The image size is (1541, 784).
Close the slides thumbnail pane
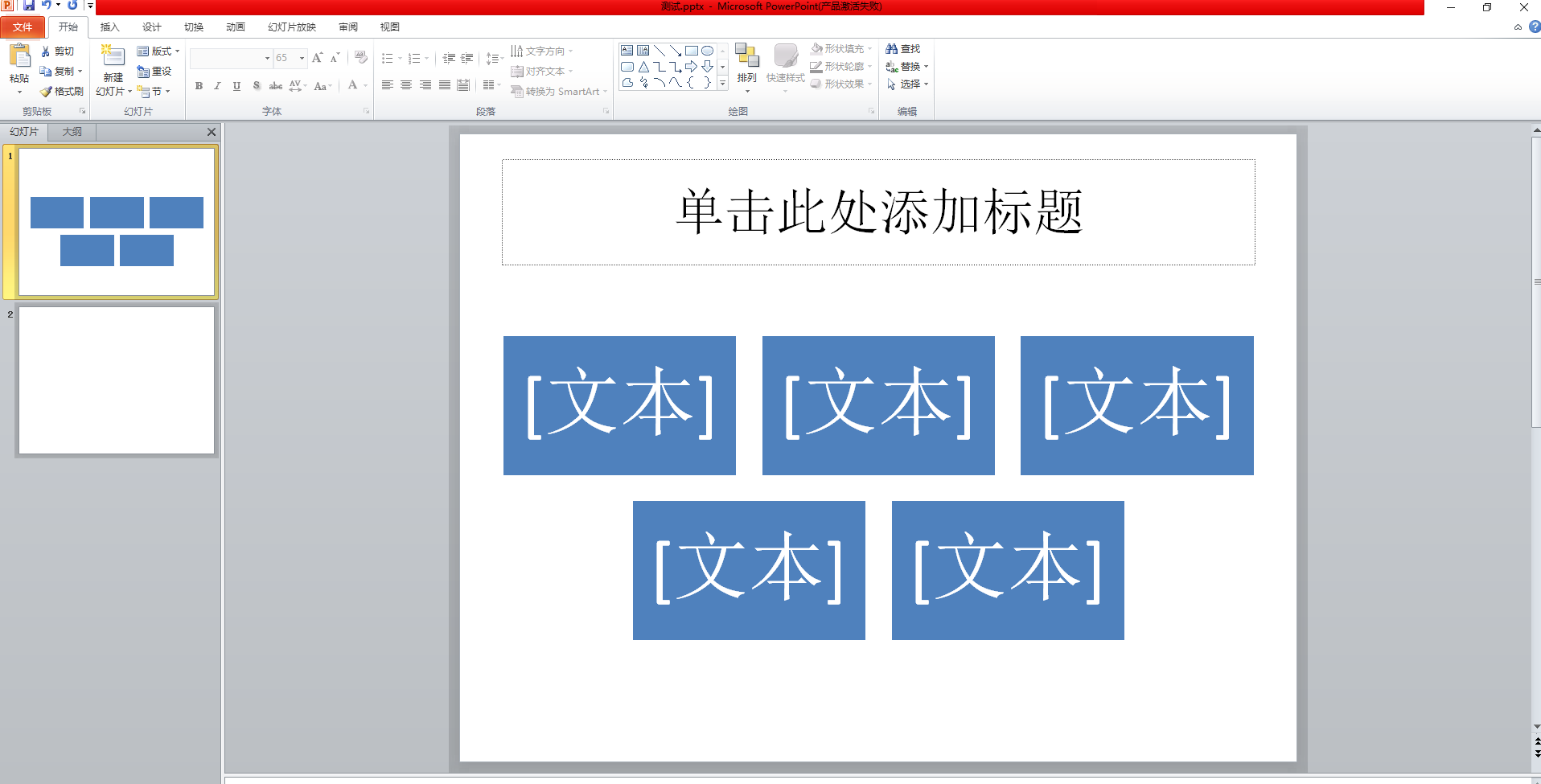(x=212, y=132)
